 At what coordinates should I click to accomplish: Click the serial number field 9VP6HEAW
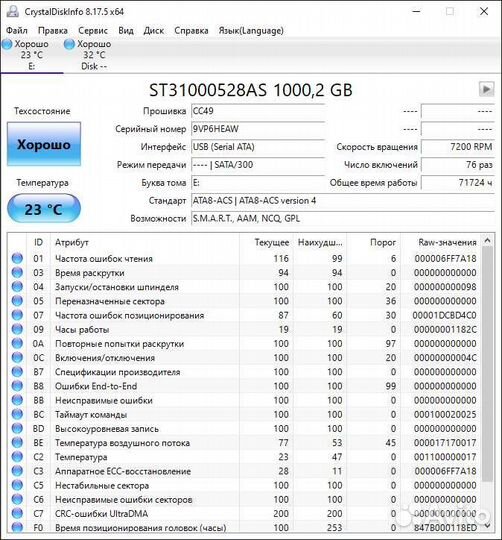point(258,129)
